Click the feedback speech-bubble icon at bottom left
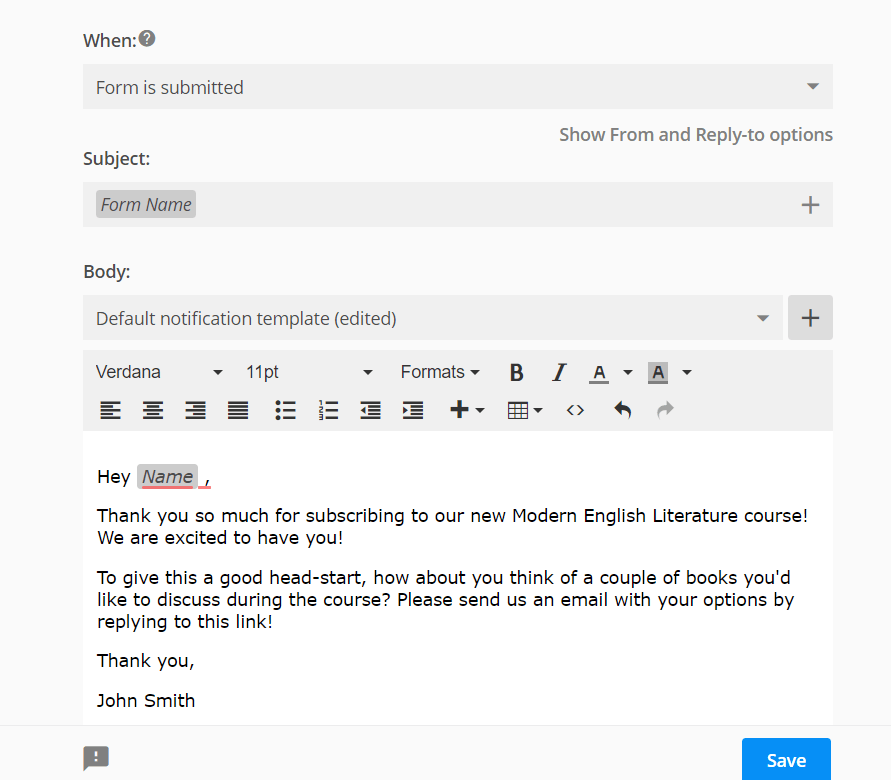 point(96,758)
